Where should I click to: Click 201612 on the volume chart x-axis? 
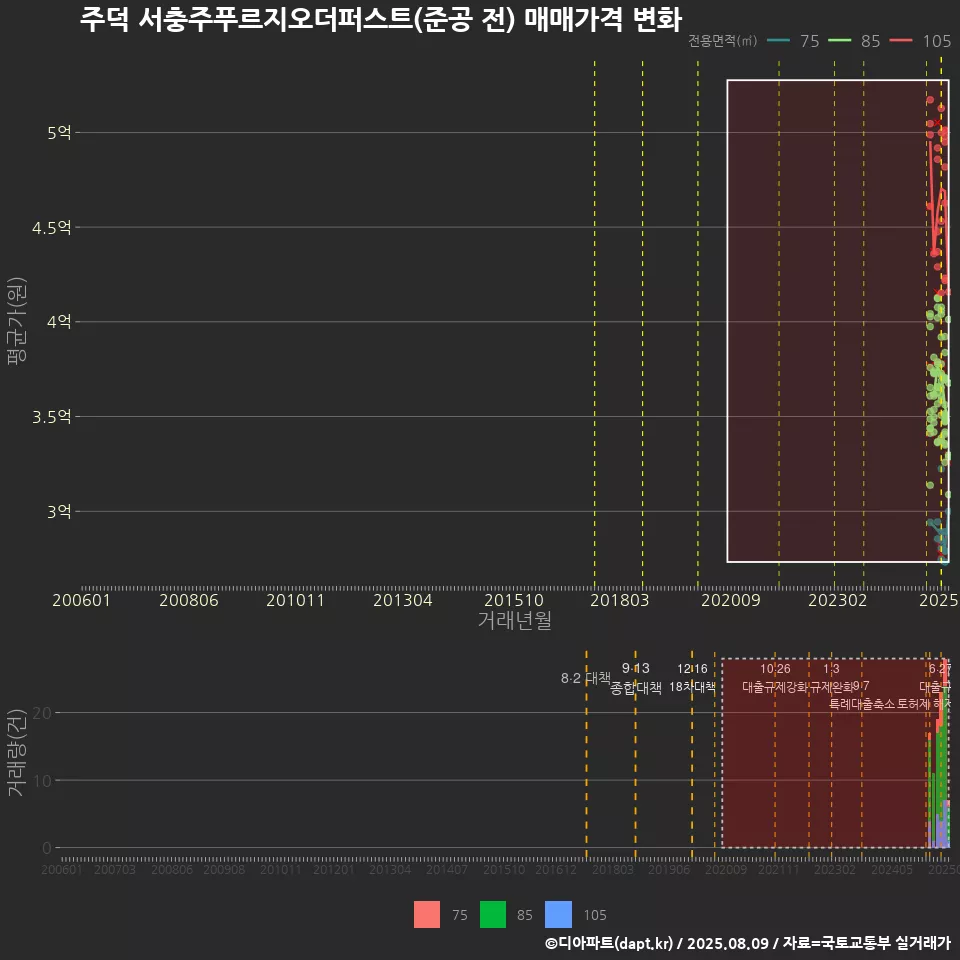coord(556,869)
